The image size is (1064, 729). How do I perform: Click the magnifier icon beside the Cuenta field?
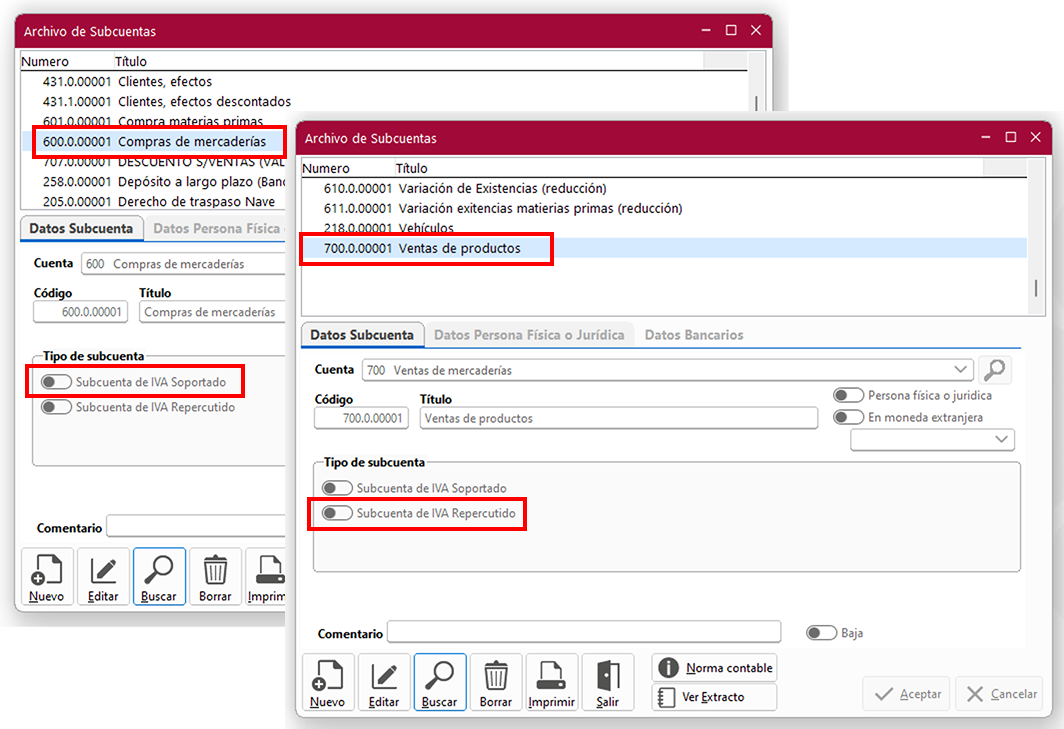pyautogui.click(x=994, y=370)
